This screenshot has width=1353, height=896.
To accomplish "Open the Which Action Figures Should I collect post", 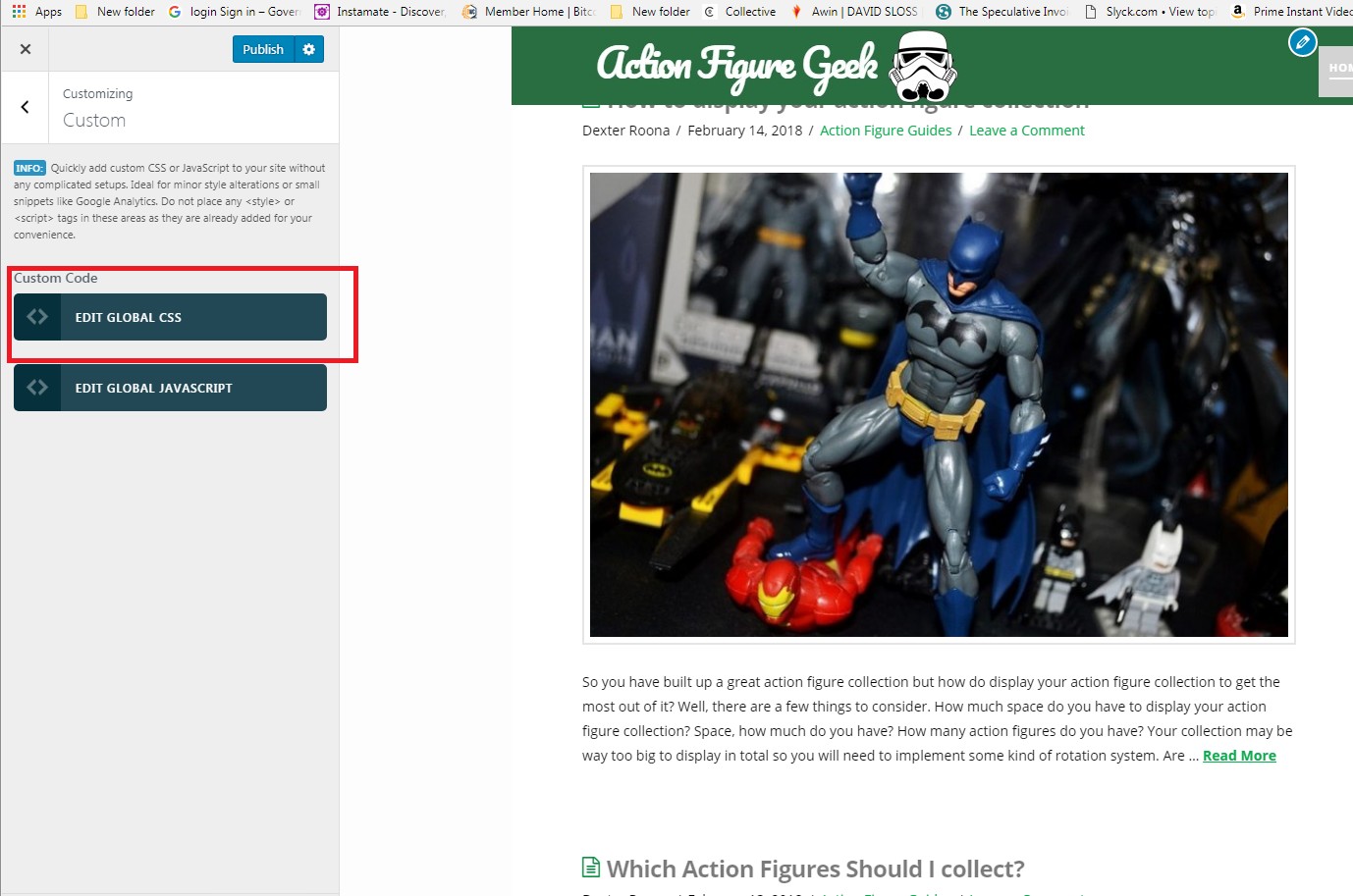I will (815, 869).
